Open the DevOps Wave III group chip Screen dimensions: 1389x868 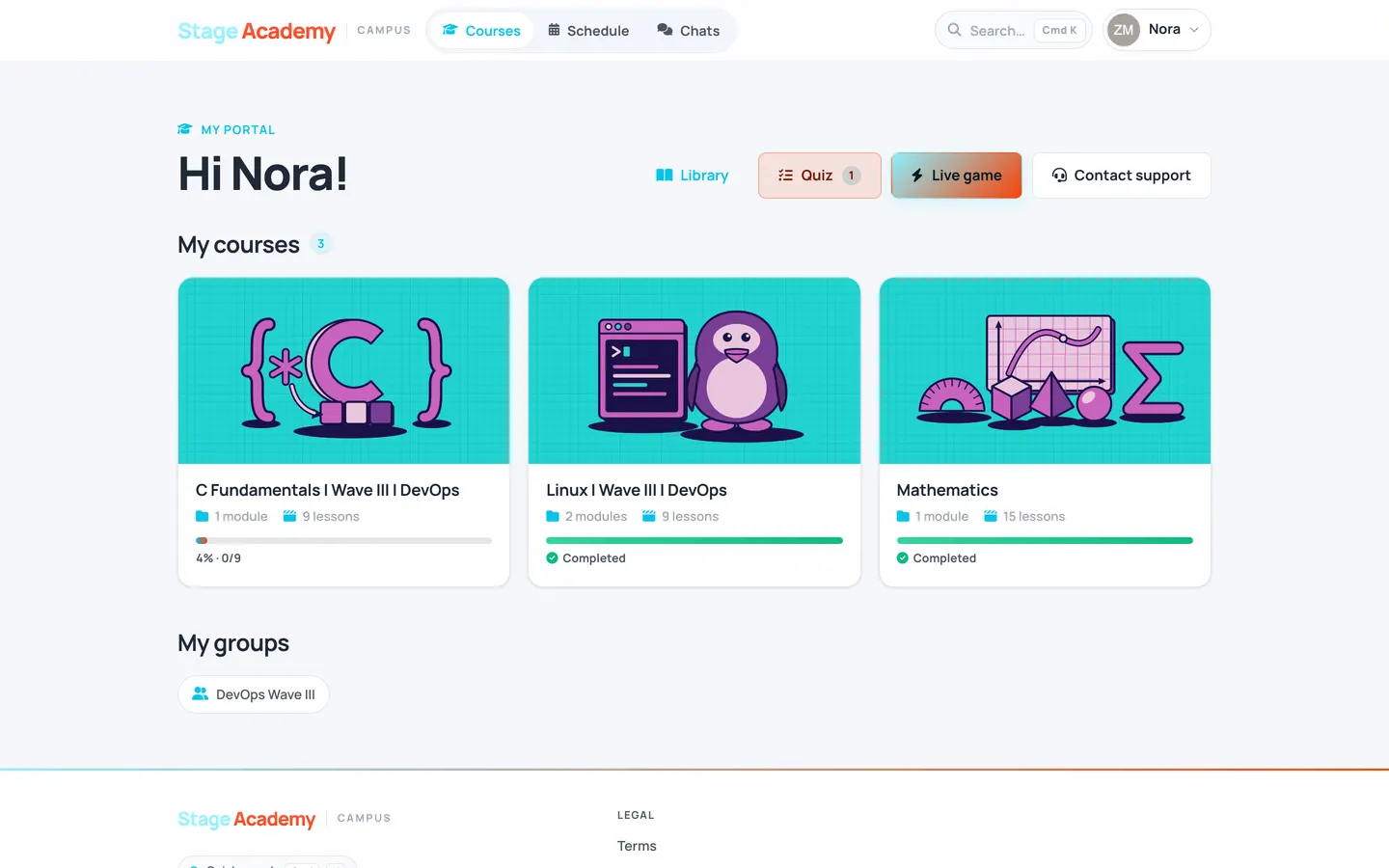(x=254, y=694)
